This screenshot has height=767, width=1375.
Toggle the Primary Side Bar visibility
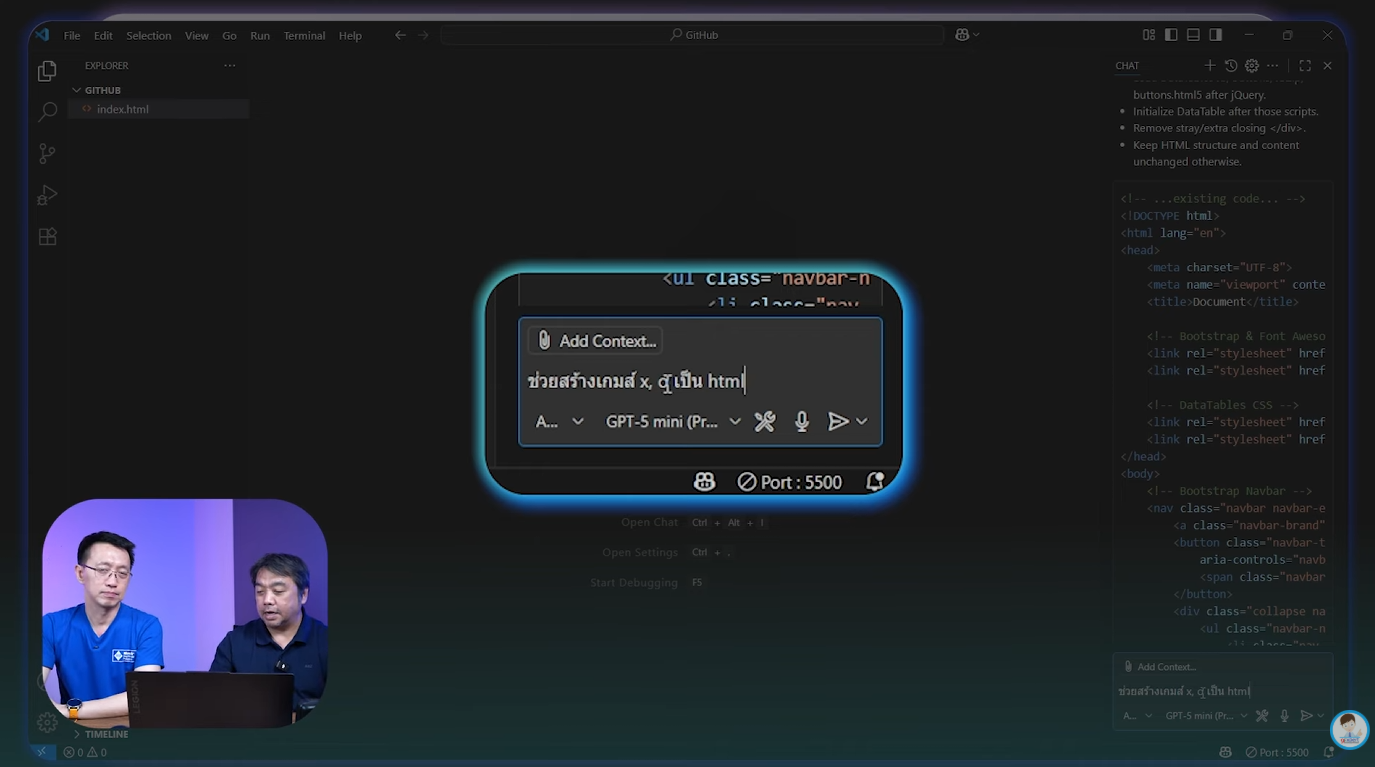tap(1171, 35)
